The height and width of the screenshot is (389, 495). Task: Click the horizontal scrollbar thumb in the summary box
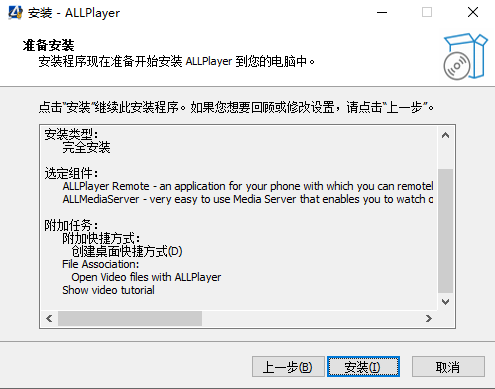130,318
